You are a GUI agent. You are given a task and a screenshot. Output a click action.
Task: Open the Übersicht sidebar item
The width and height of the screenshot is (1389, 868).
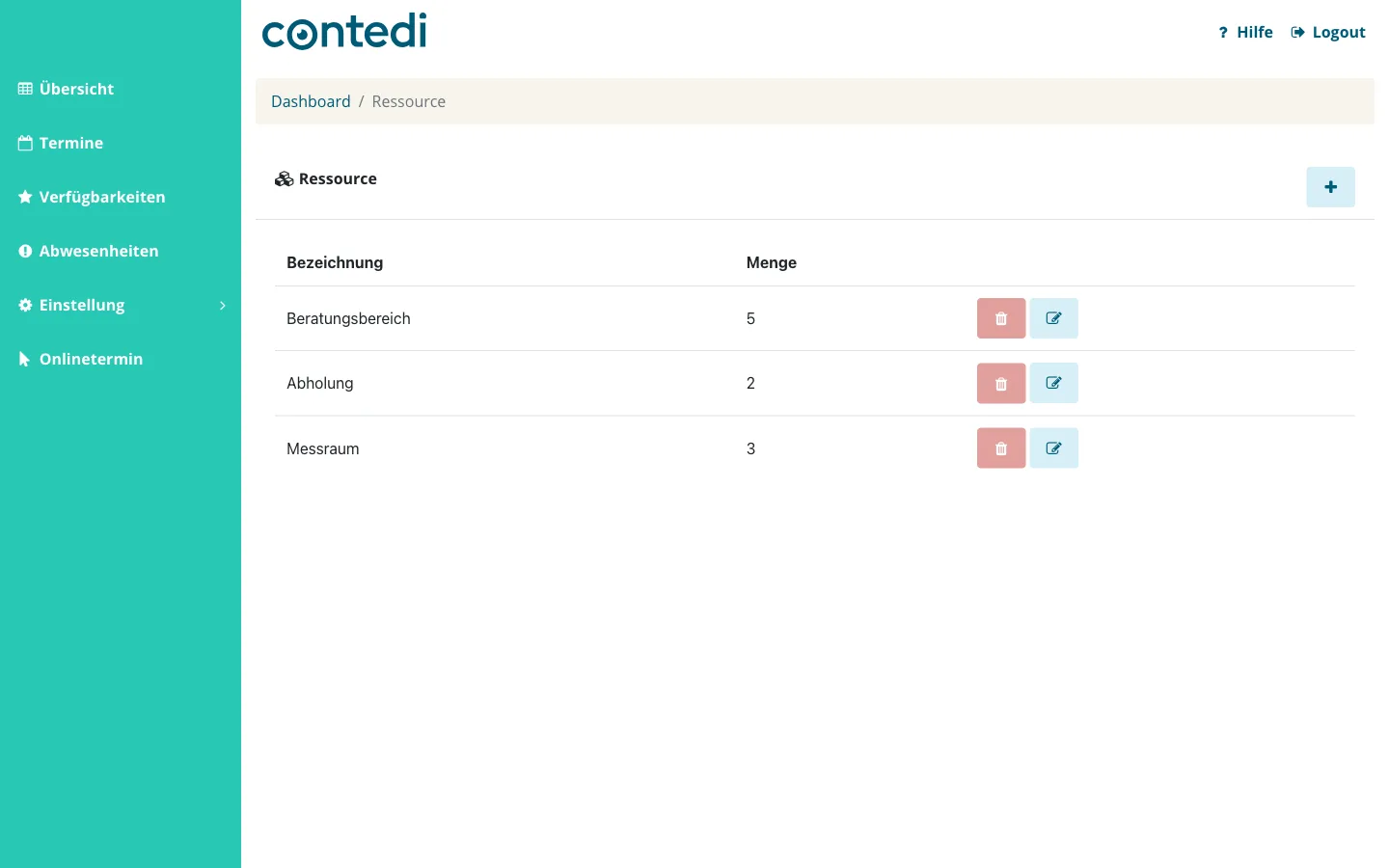[66, 89]
